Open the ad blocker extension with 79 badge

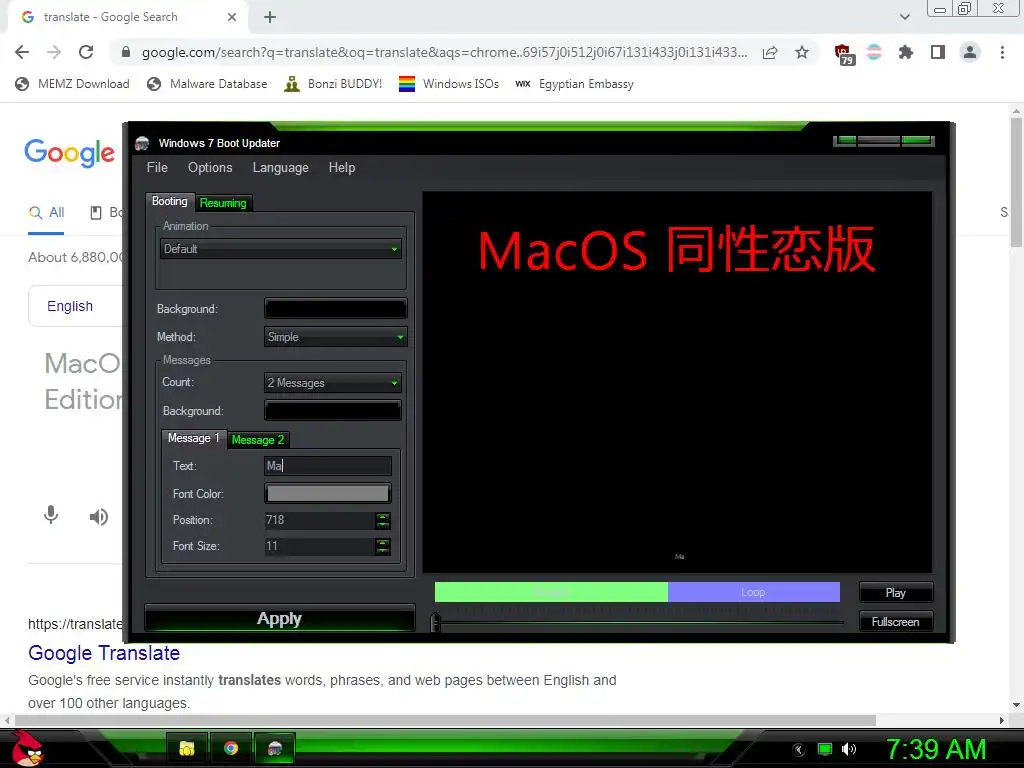point(843,54)
